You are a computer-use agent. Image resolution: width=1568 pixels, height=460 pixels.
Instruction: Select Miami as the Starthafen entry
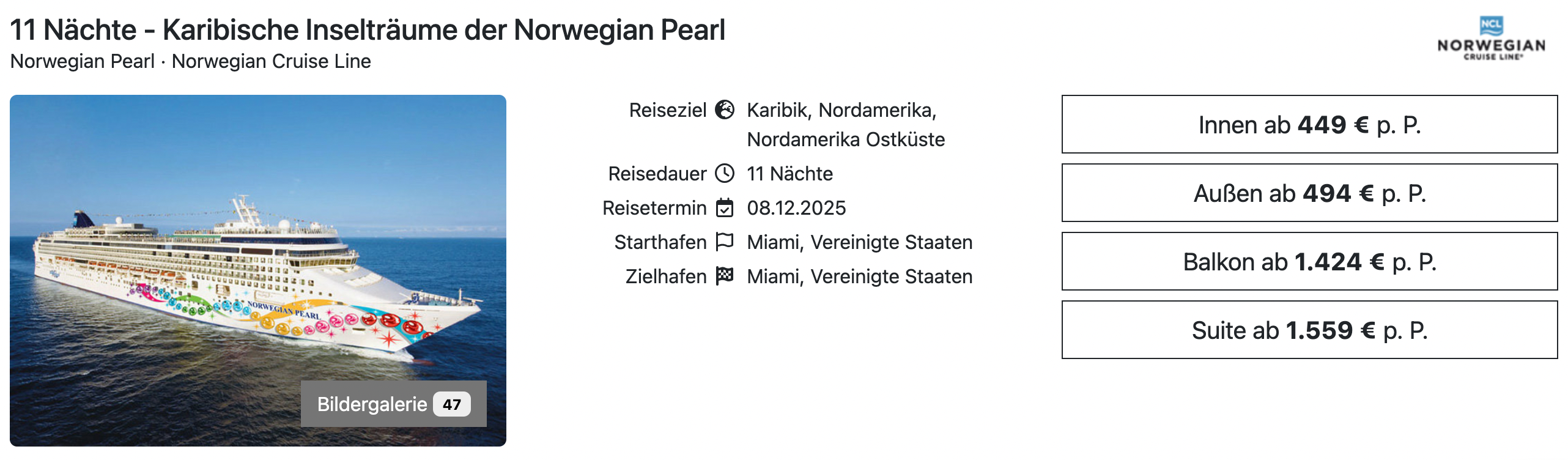859,242
